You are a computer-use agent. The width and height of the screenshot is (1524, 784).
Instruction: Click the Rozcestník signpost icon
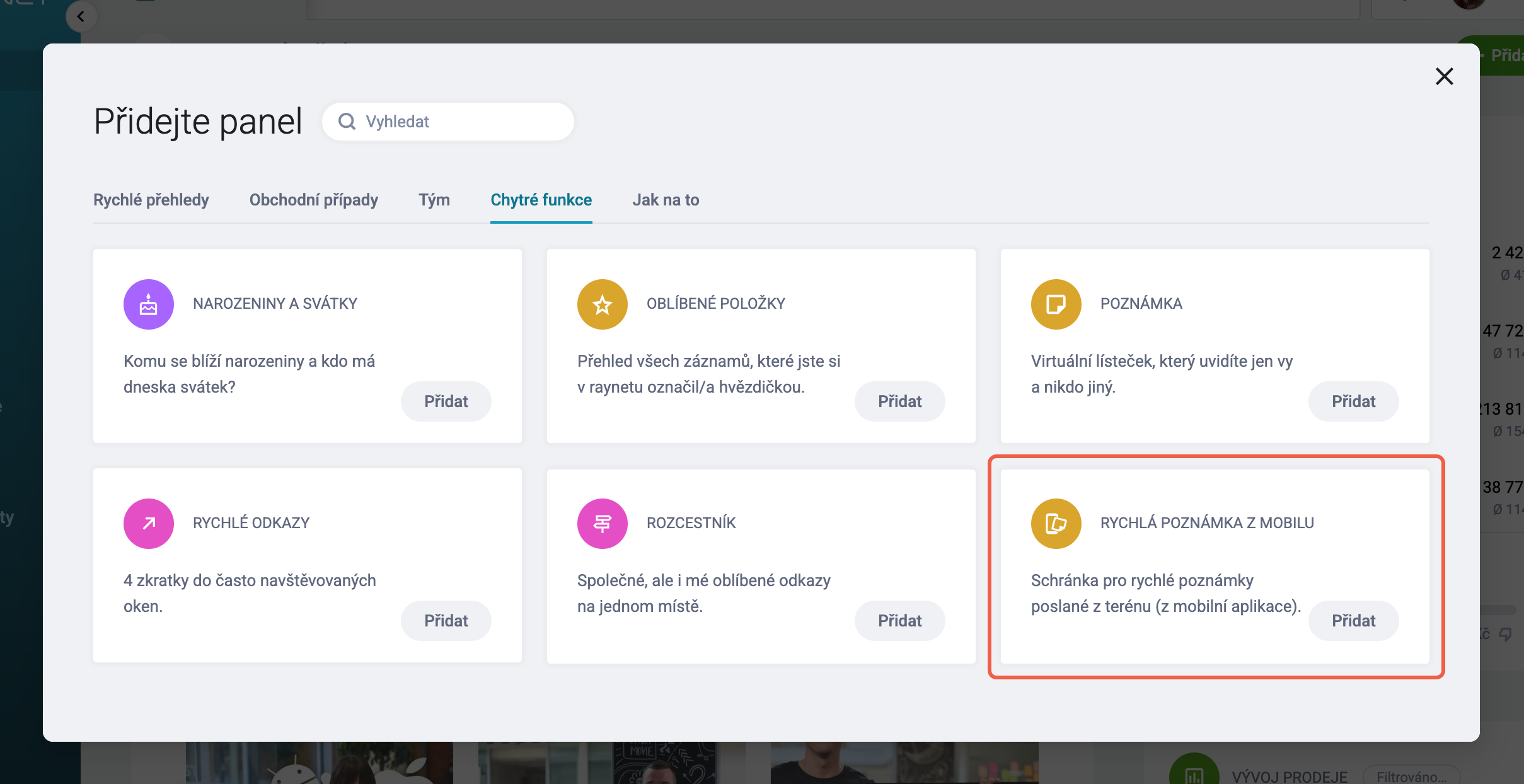tap(603, 524)
